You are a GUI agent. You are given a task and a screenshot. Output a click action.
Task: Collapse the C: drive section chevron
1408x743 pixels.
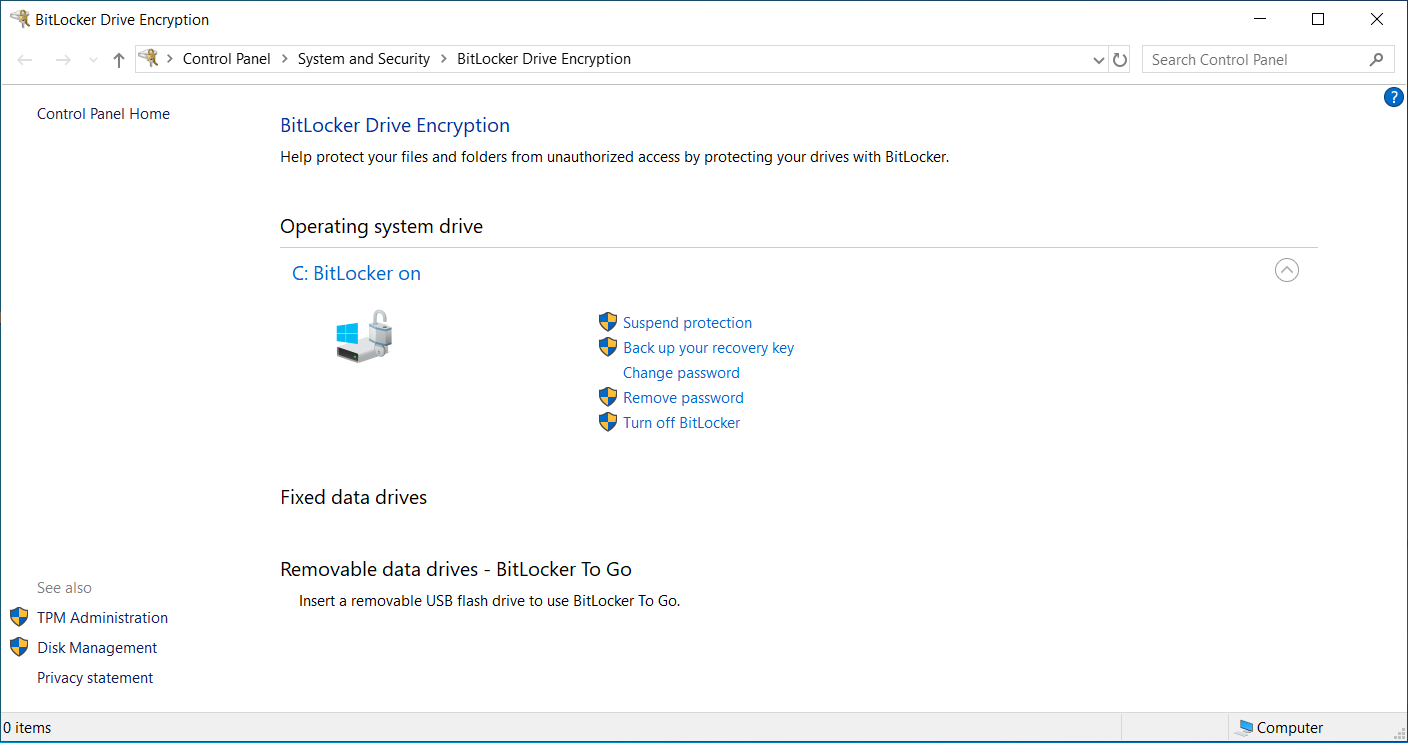click(1287, 270)
